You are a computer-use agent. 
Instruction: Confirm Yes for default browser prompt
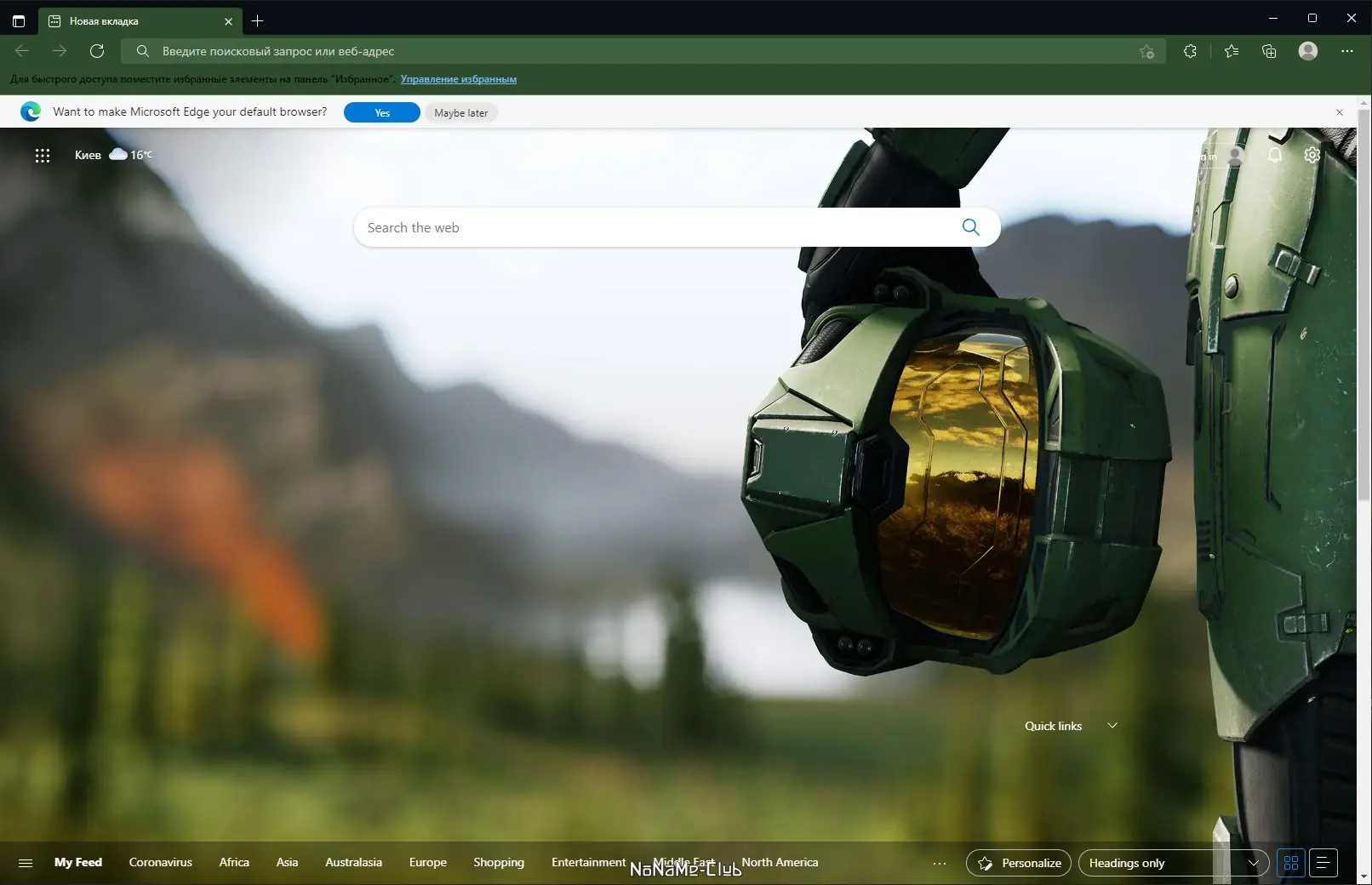(382, 112)
